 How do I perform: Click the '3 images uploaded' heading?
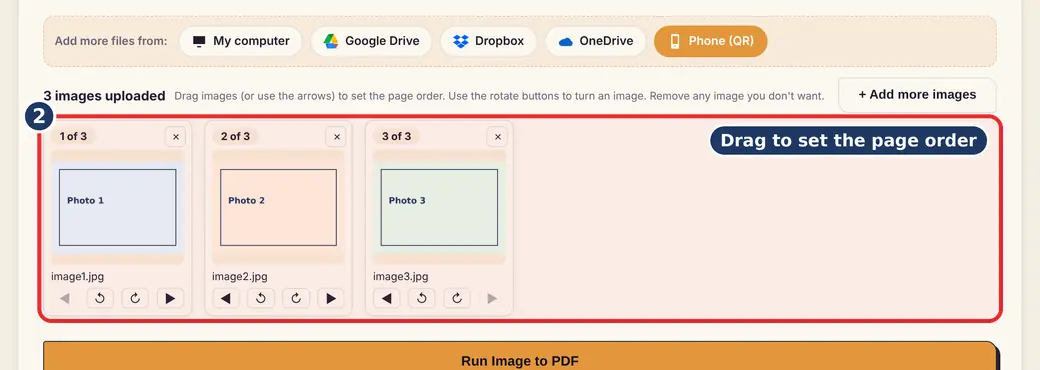(x=104, y=96)
